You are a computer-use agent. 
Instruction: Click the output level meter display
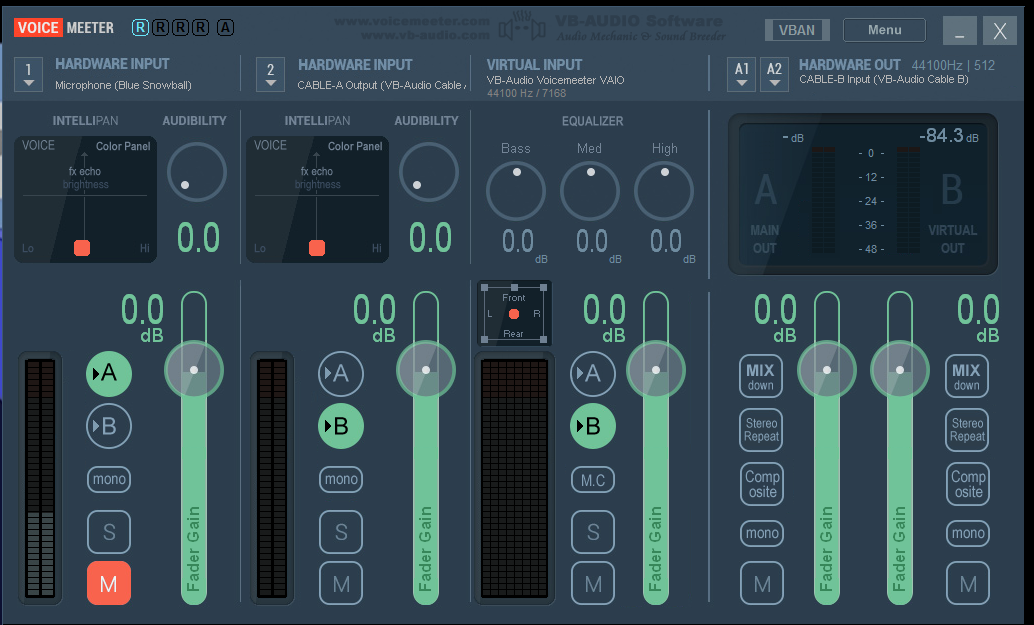point(863,194)
